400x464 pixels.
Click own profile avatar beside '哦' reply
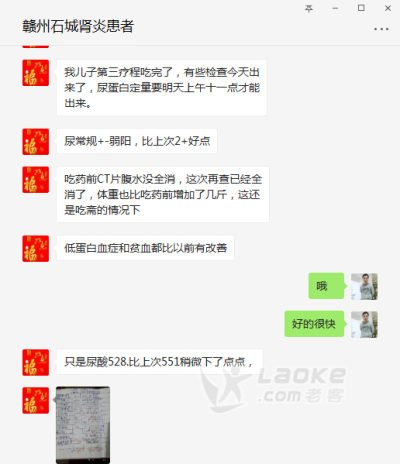point(364,286)
